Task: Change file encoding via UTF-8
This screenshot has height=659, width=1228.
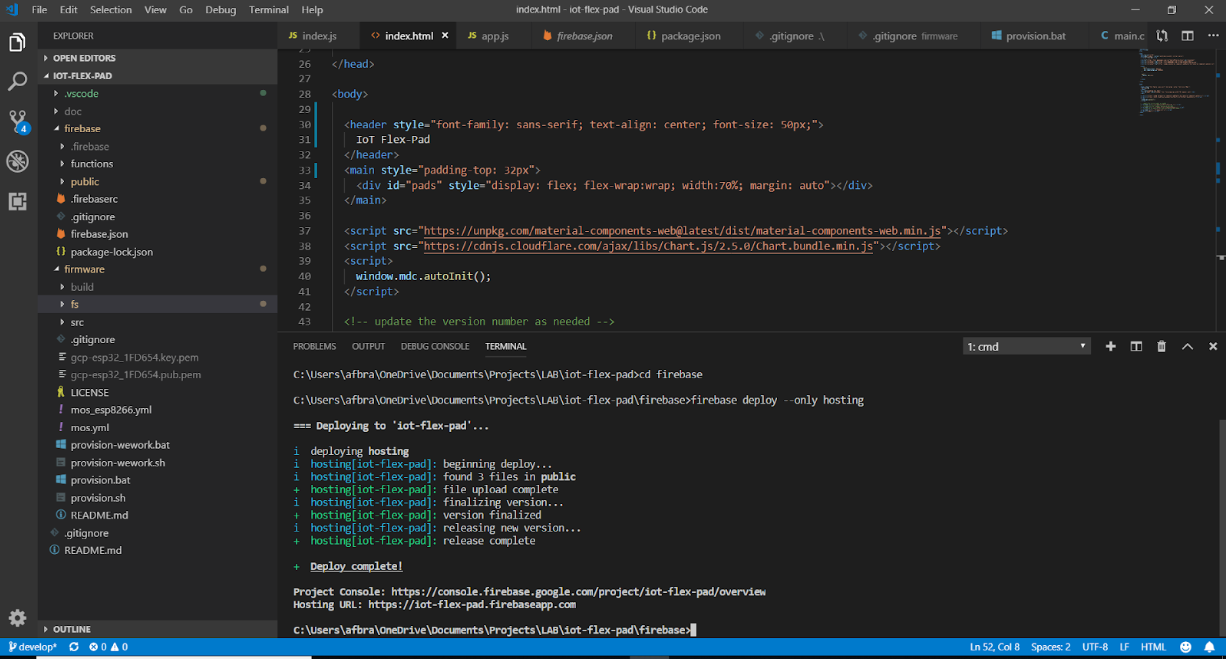Action: (x=1095, y=647)
